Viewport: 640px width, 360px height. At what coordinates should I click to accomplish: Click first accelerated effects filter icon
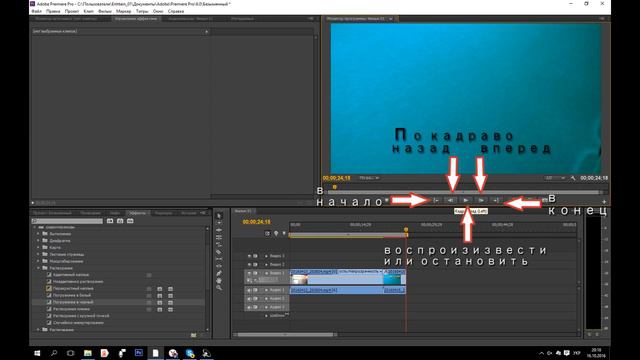110,221
